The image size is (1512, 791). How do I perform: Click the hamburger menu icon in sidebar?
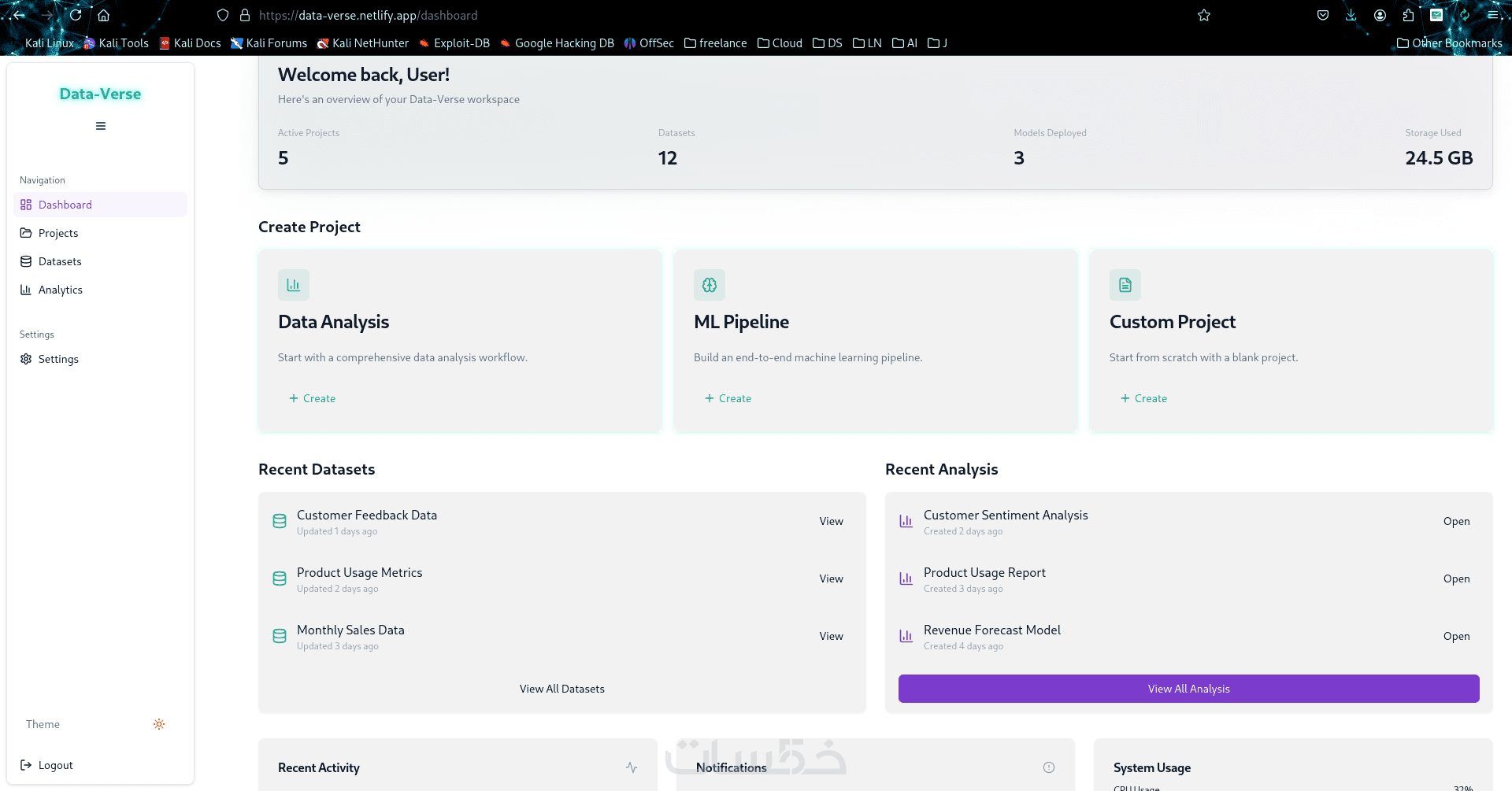pos(101,126)
